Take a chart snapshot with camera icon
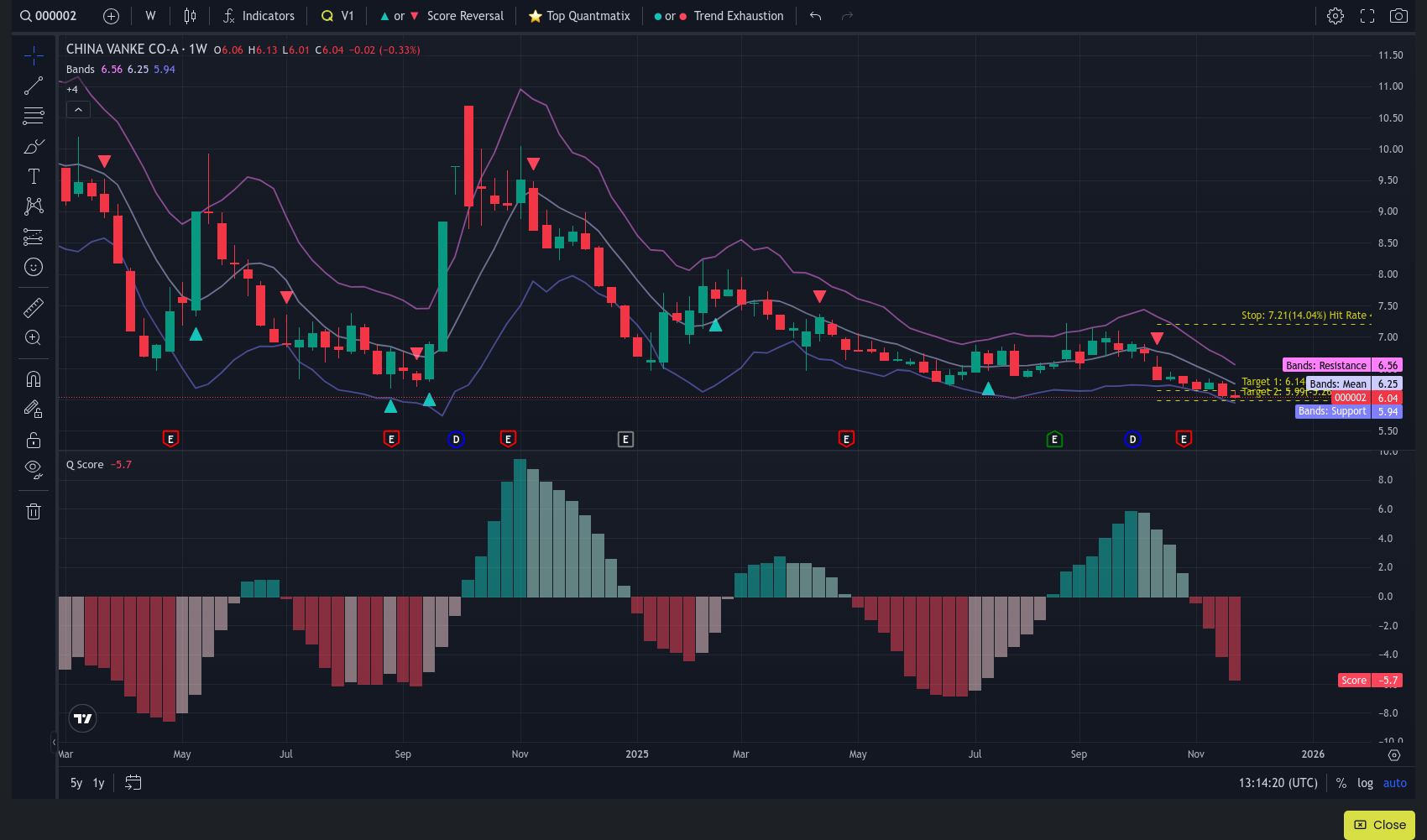Viewport: 1427px width, 840px height. point(1398,16)
